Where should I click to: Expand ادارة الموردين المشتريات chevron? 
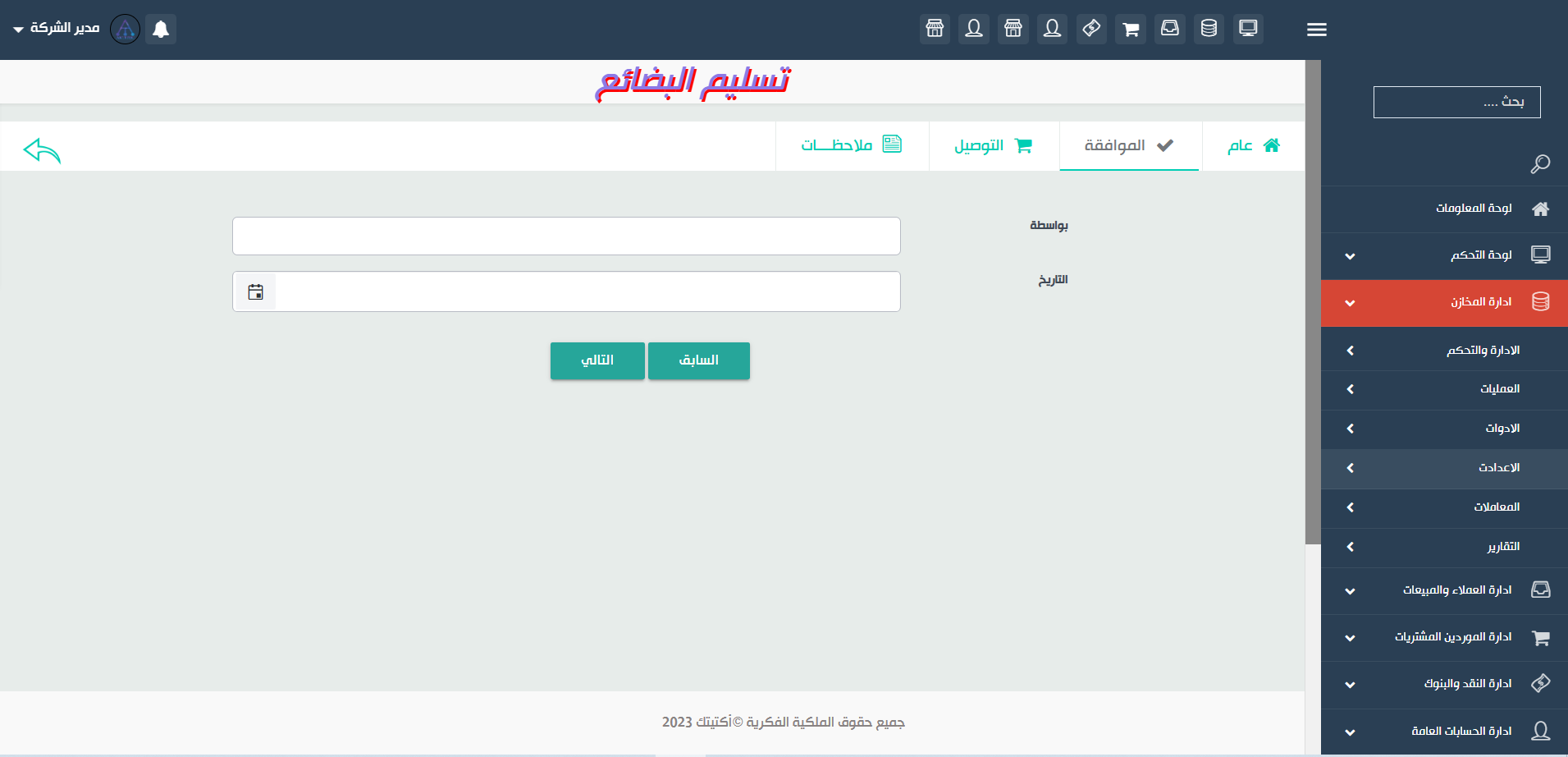point(1350,638)
